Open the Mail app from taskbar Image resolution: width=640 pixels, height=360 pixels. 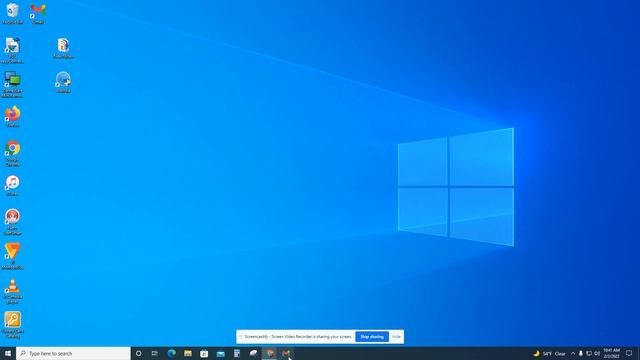[x=220, y=353]
